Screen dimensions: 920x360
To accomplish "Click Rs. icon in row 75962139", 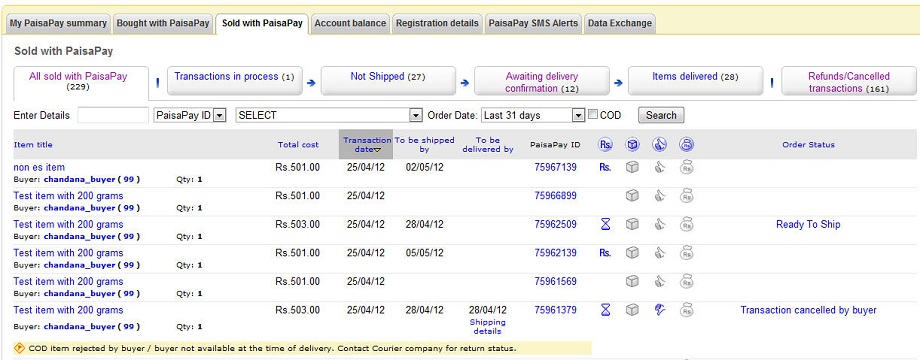I will pos(605,253).
